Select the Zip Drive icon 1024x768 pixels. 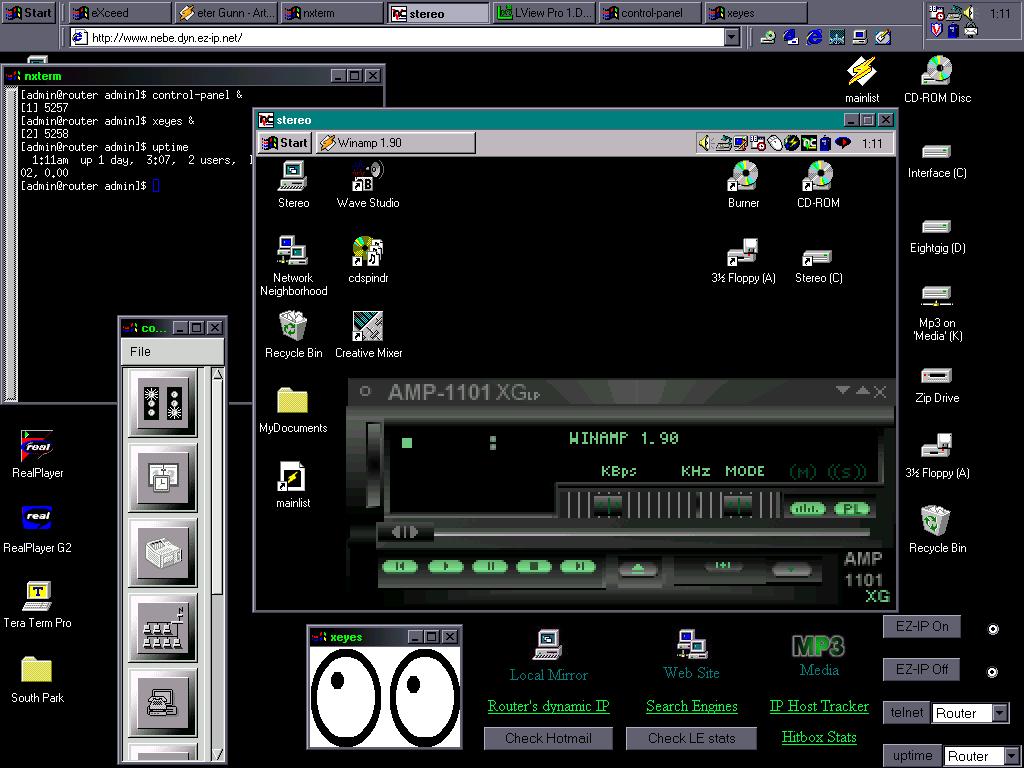click(x=937, y=385)
